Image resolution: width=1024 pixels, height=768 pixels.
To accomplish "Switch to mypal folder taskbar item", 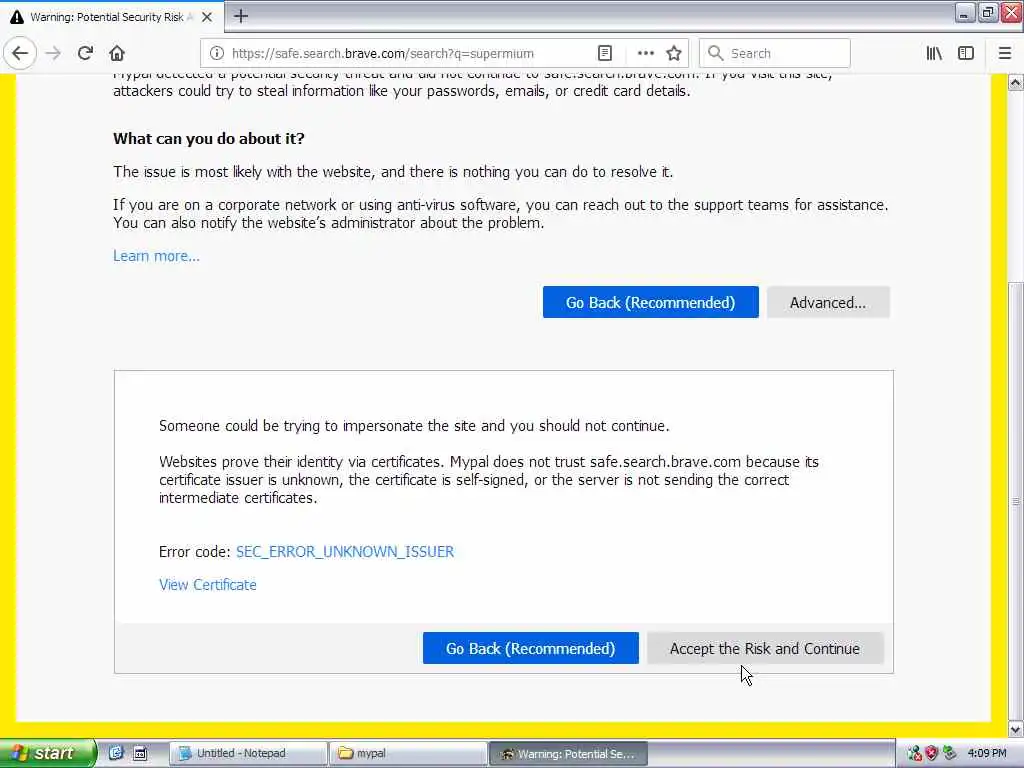I will tap(408, 753).
